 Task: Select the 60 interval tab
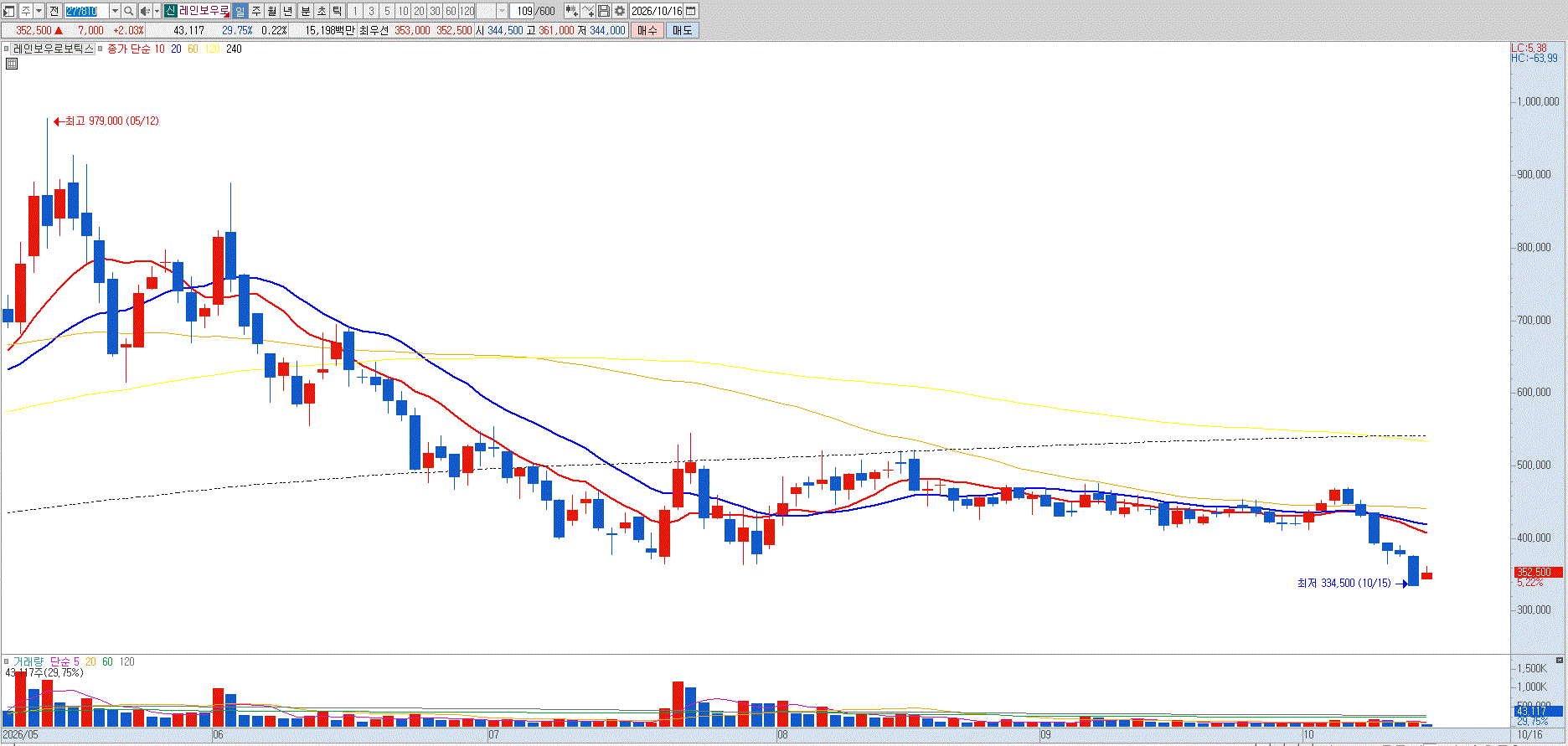coord(451,11)
